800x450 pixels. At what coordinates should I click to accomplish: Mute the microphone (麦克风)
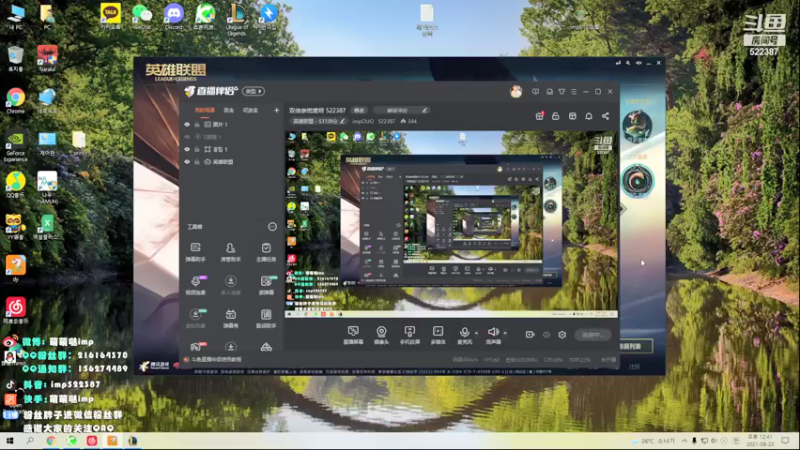point(464,335)
